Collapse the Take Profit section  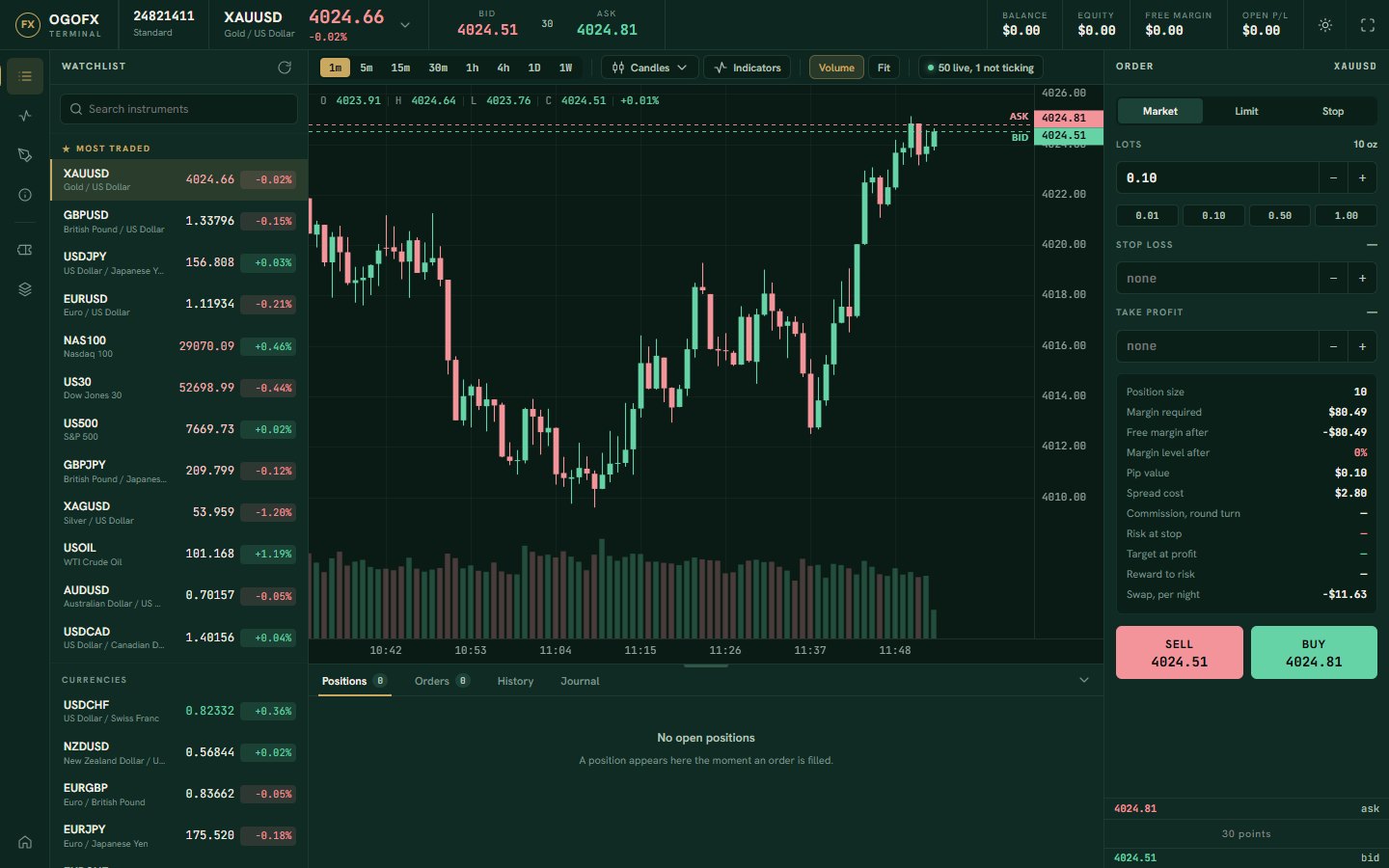pyautogui.click(x=1372, y=312)
